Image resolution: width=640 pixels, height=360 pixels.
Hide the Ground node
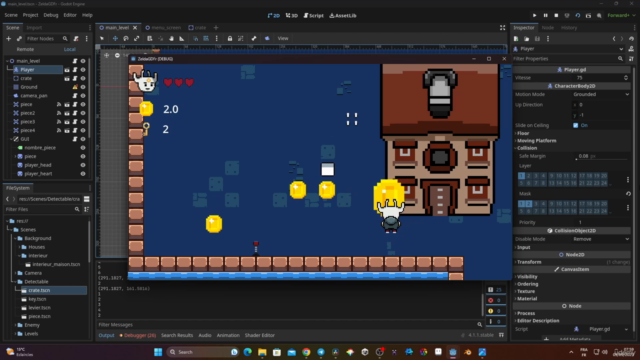coord(83,87)
